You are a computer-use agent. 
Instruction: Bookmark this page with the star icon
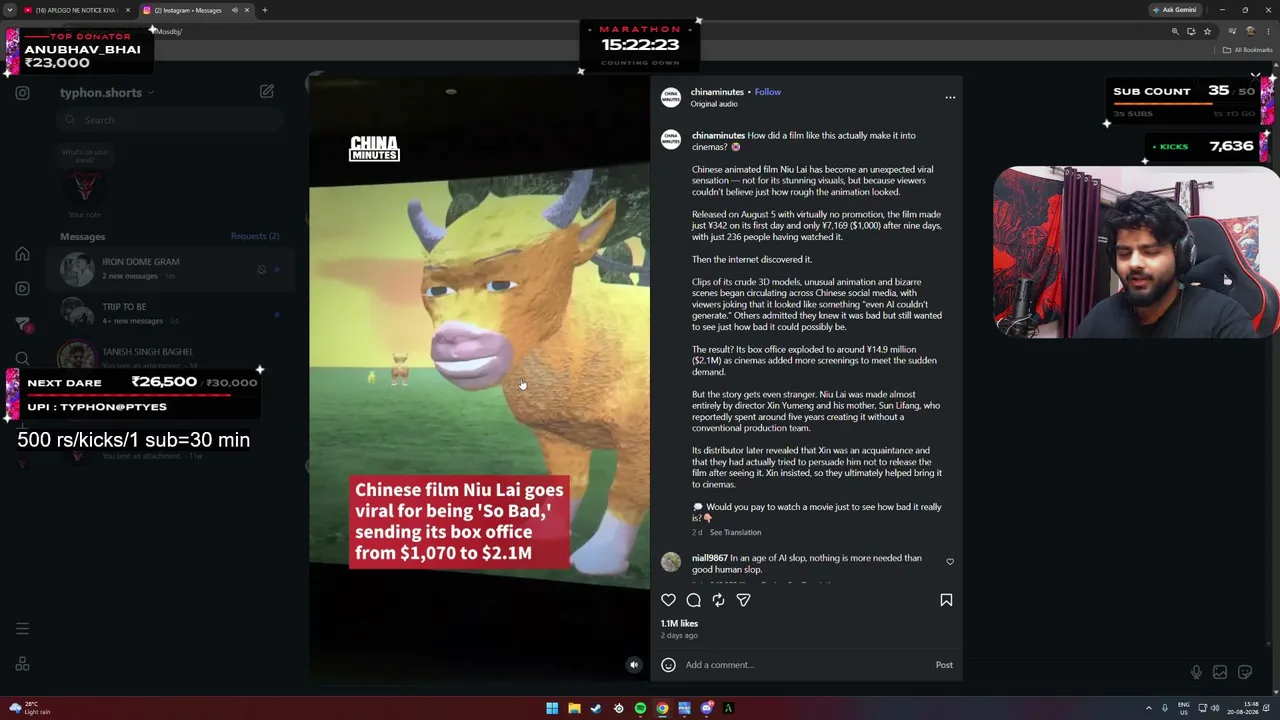coord(1207,31)
